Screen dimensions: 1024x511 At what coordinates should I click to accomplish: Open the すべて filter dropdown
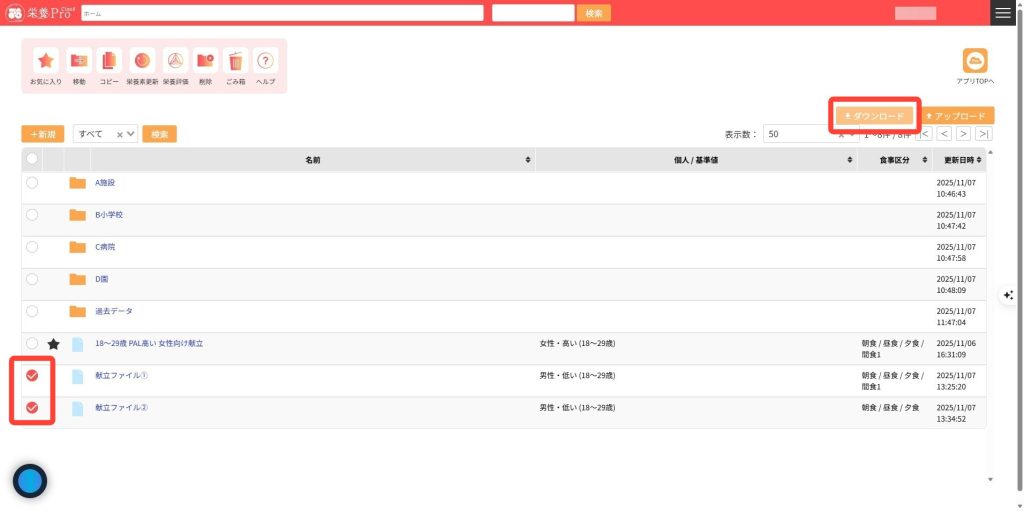coord(106,134)
